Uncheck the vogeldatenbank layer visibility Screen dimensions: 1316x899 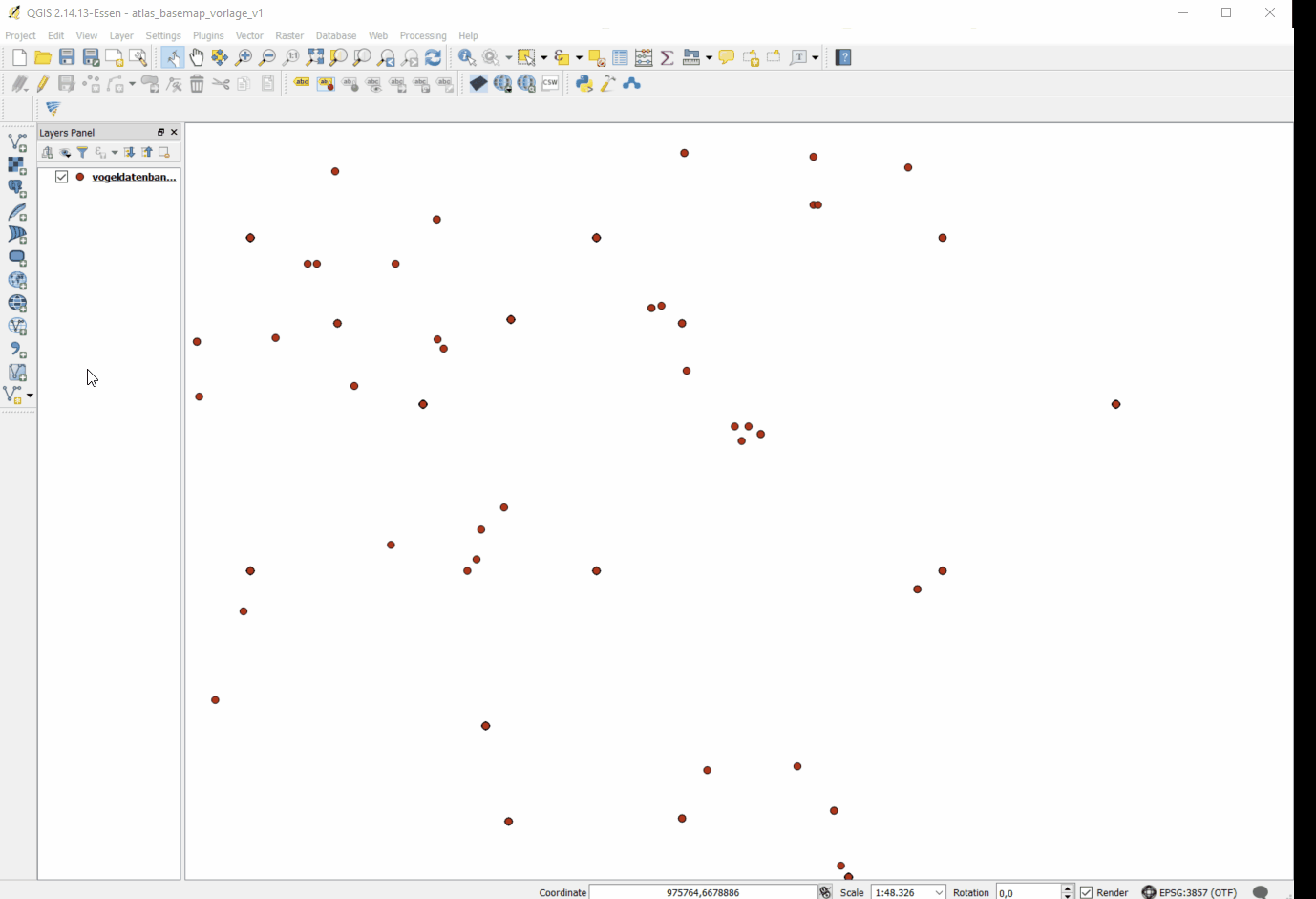click(61, 176)
